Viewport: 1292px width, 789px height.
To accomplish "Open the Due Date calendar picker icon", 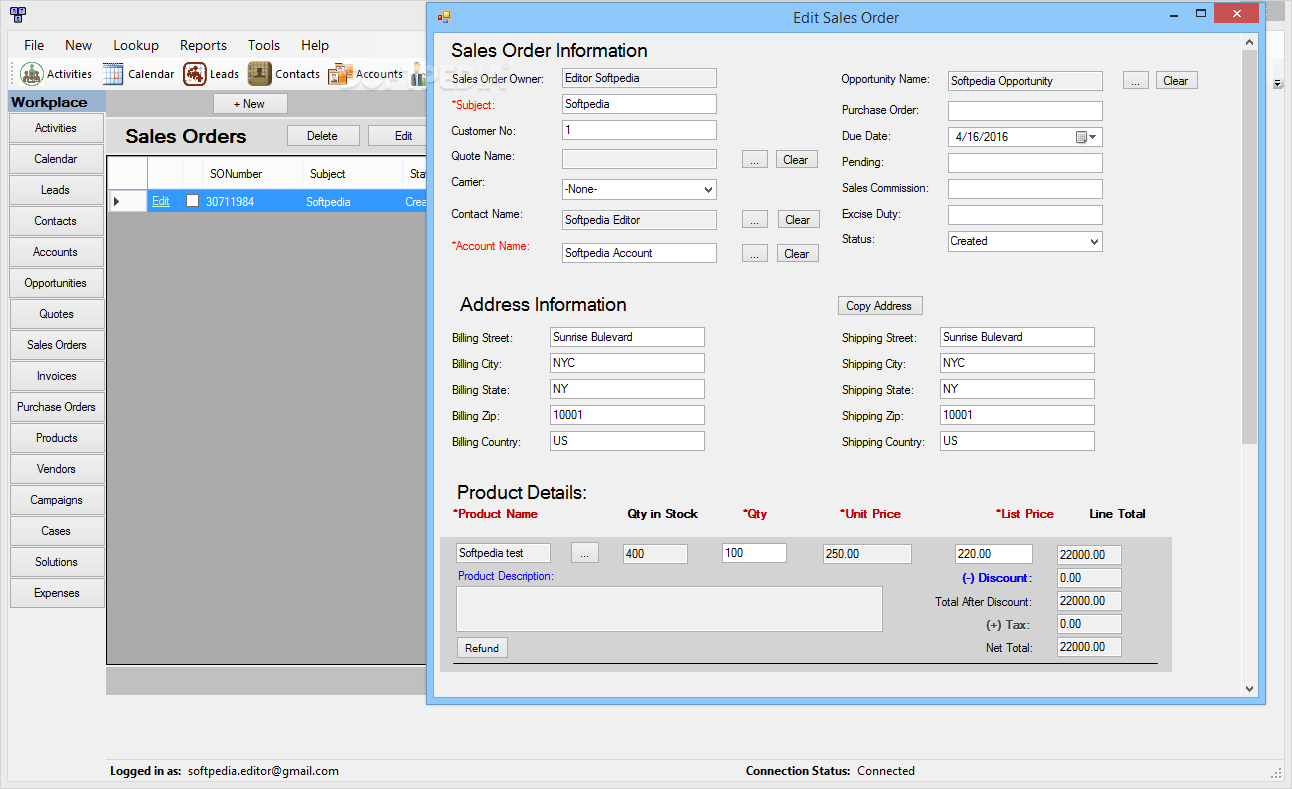I will tap(1085, 137).
